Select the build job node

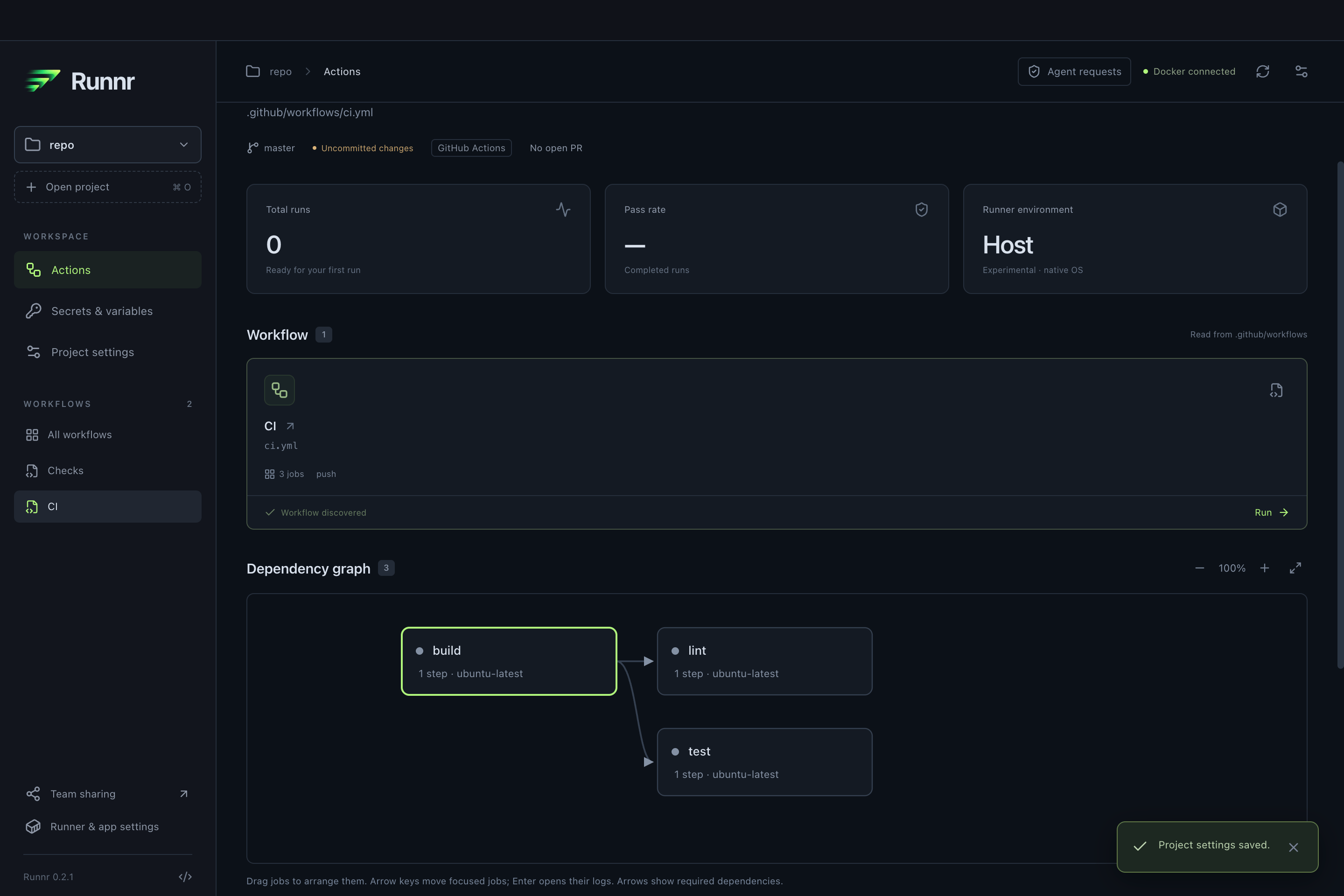[509, 661]
